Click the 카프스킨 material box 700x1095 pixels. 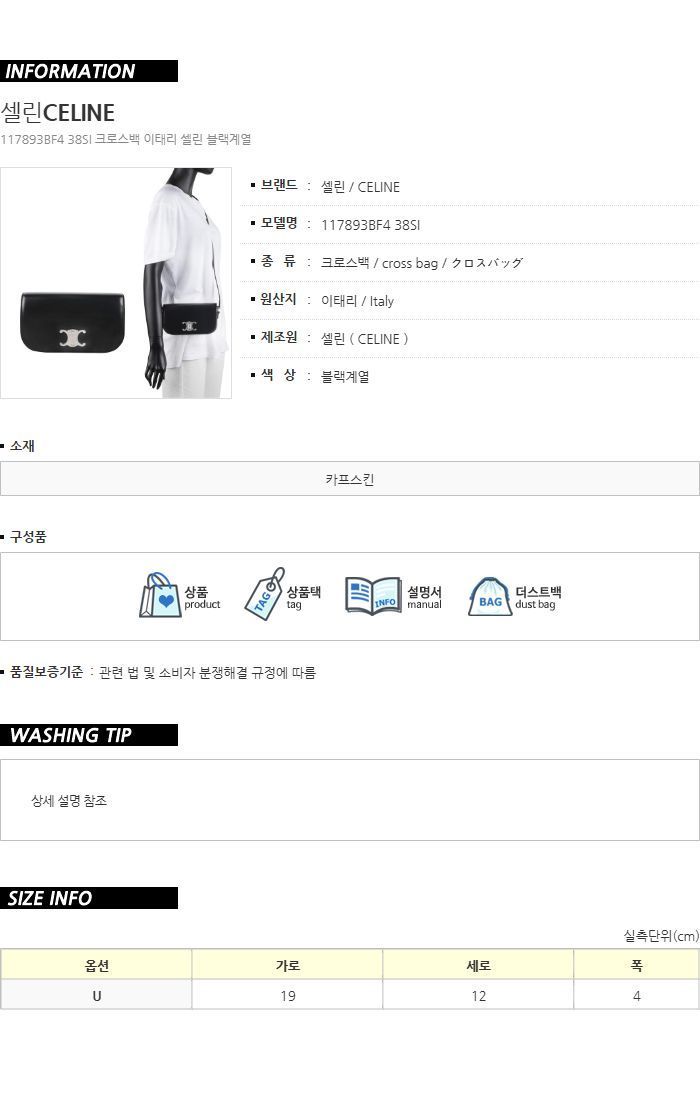point(350,479)
